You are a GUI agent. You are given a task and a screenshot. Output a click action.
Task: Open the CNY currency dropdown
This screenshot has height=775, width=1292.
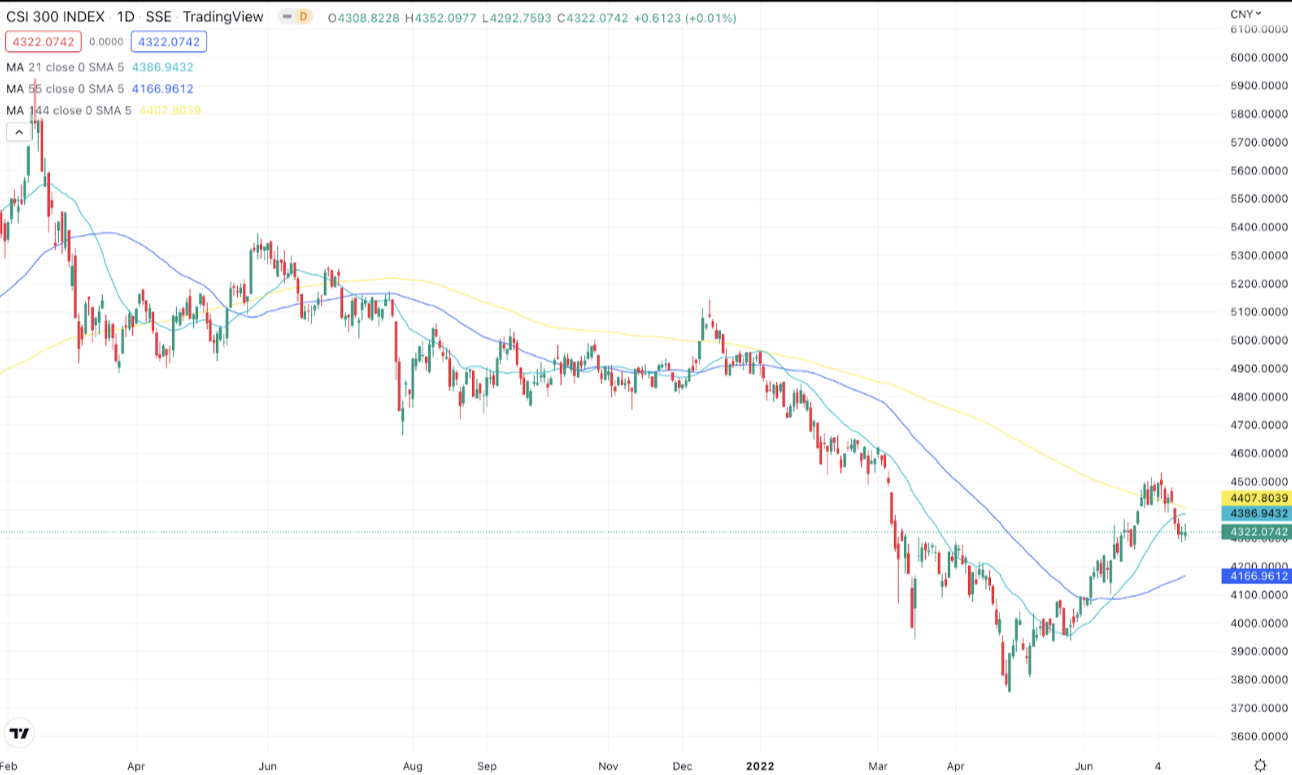1245,14
